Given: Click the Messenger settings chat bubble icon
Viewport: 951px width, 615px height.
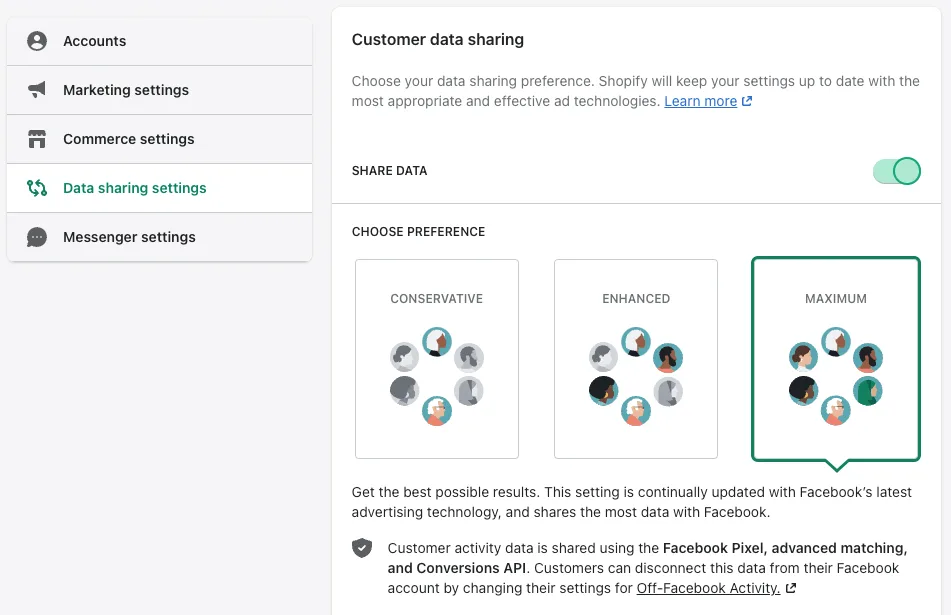Looking at the screenshot, I should pos(37,237).
